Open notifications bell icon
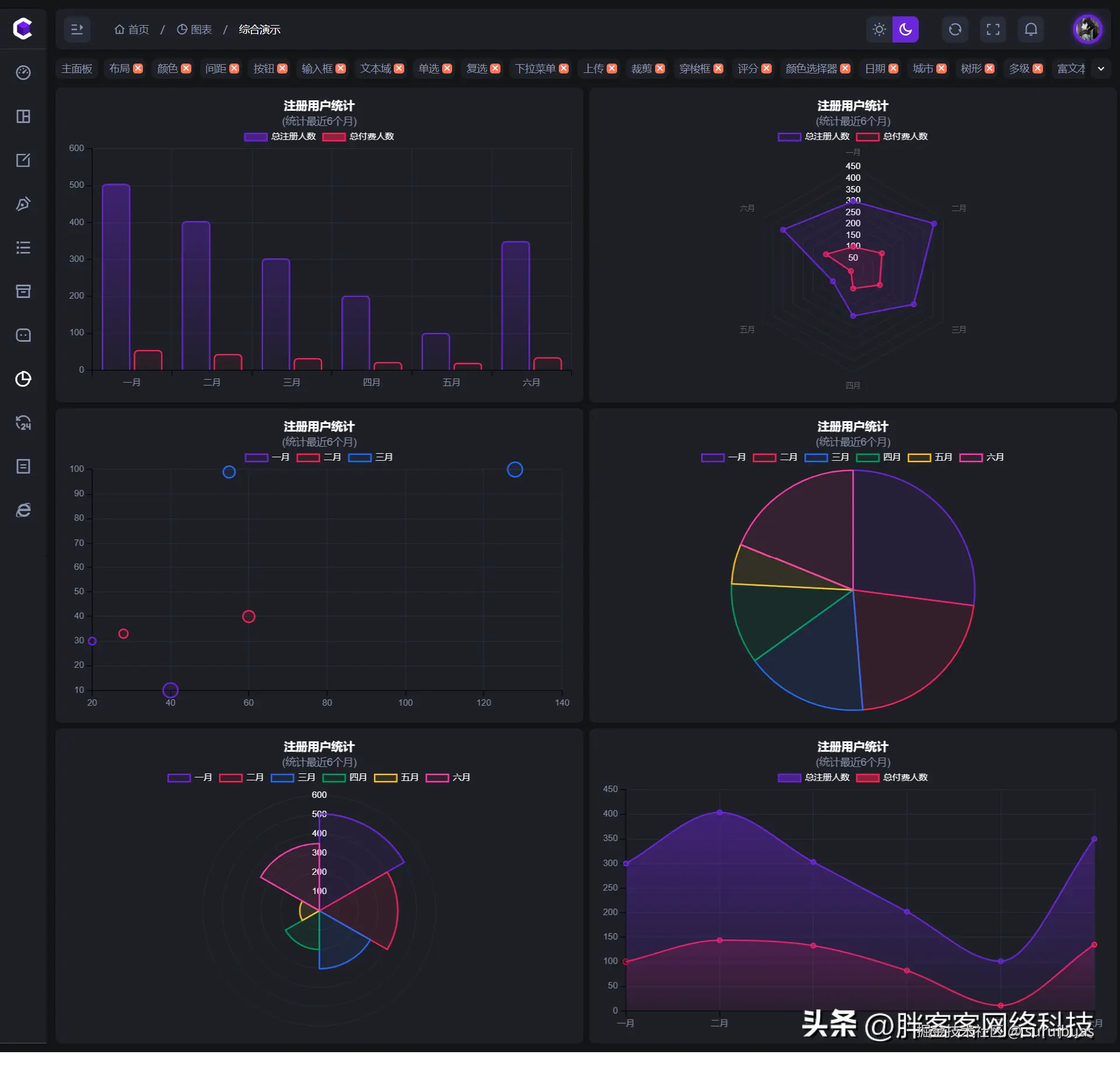Screen dimensions: 1120x1065 (1031, 29)
